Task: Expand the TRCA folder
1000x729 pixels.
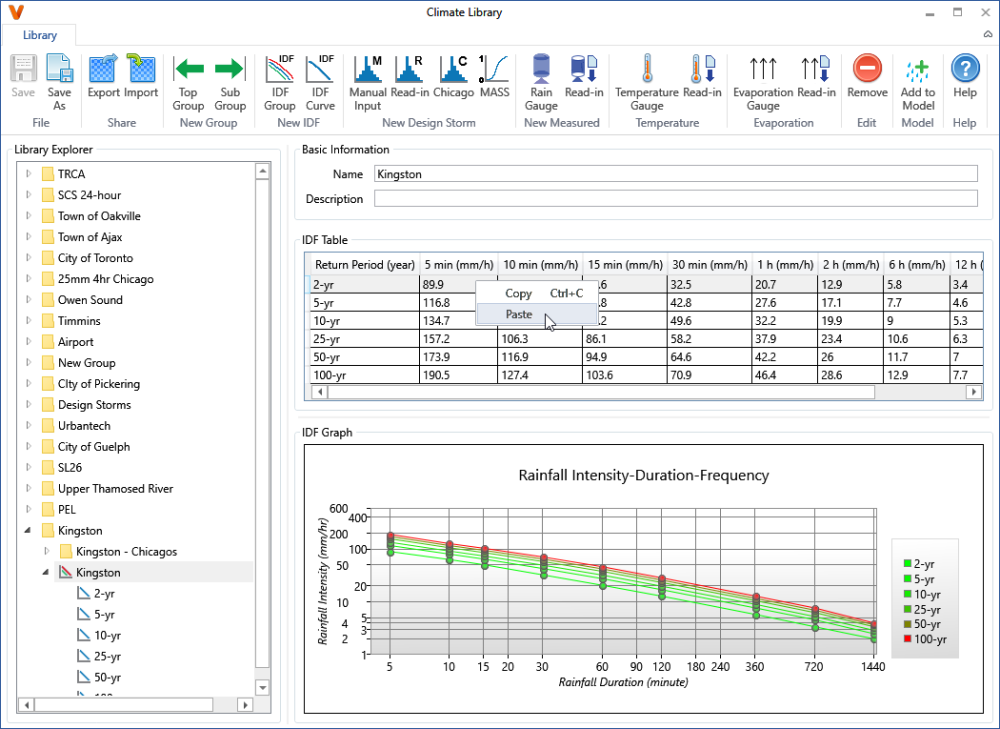Action: click(30, 174)
